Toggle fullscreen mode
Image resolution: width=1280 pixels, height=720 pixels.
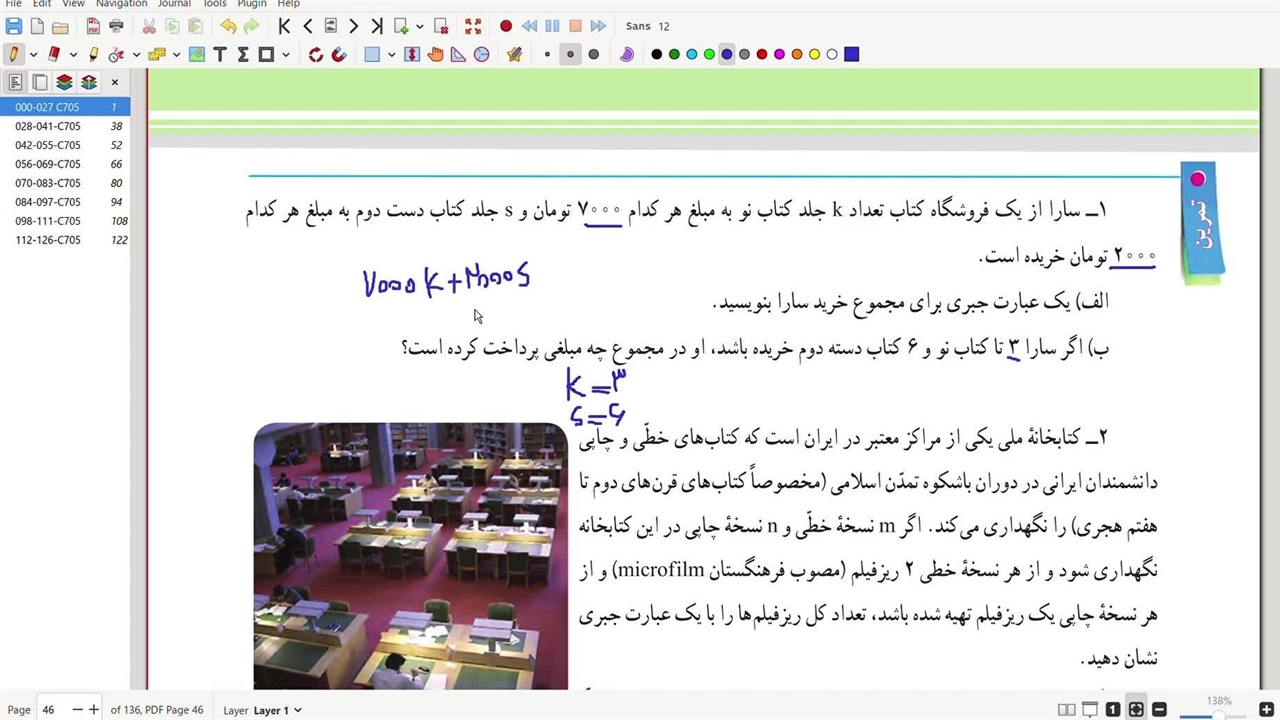tap(473, 26)
